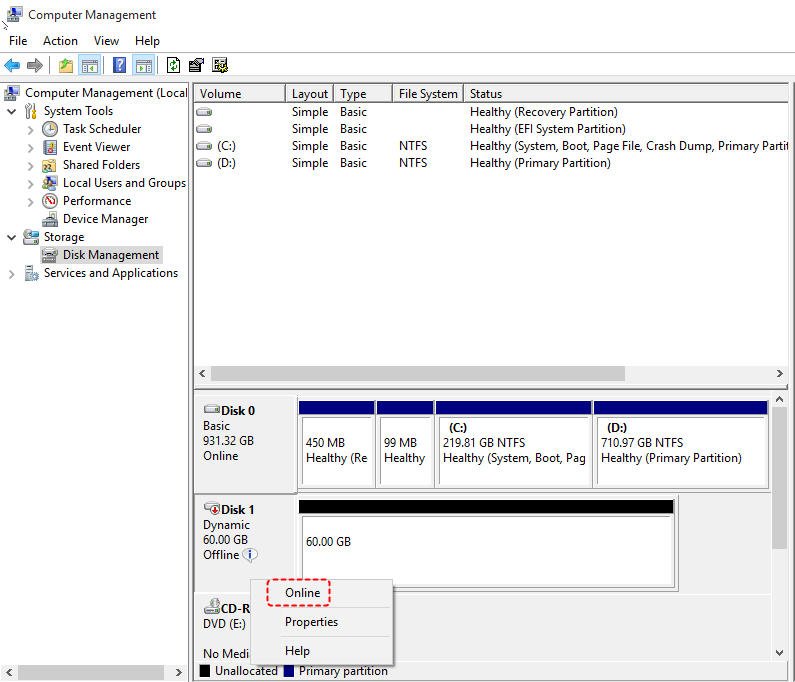Viewport: 795px width, 682px height.
Task: Collapse the System Tools node
Action: (x=12, y=111)
